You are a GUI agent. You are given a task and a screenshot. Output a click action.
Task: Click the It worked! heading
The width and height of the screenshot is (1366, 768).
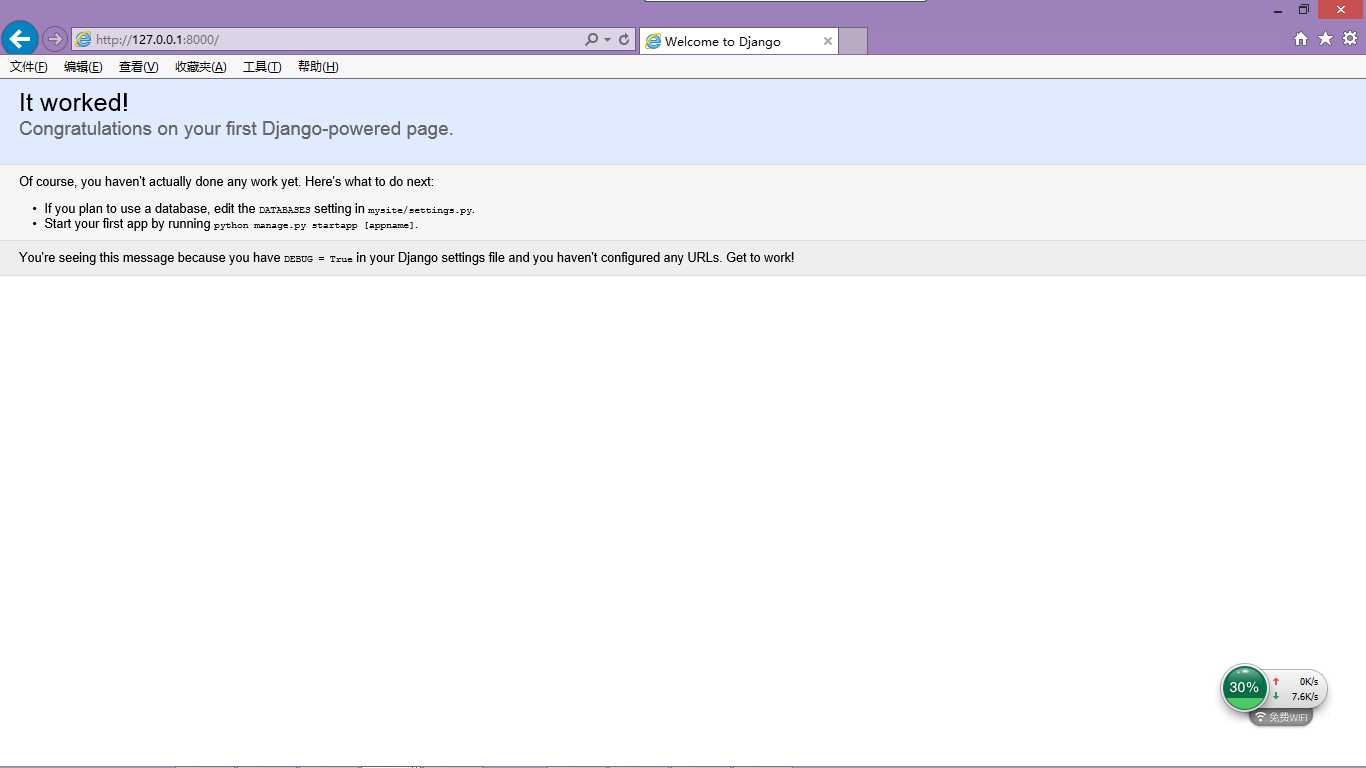coord(74,102)
